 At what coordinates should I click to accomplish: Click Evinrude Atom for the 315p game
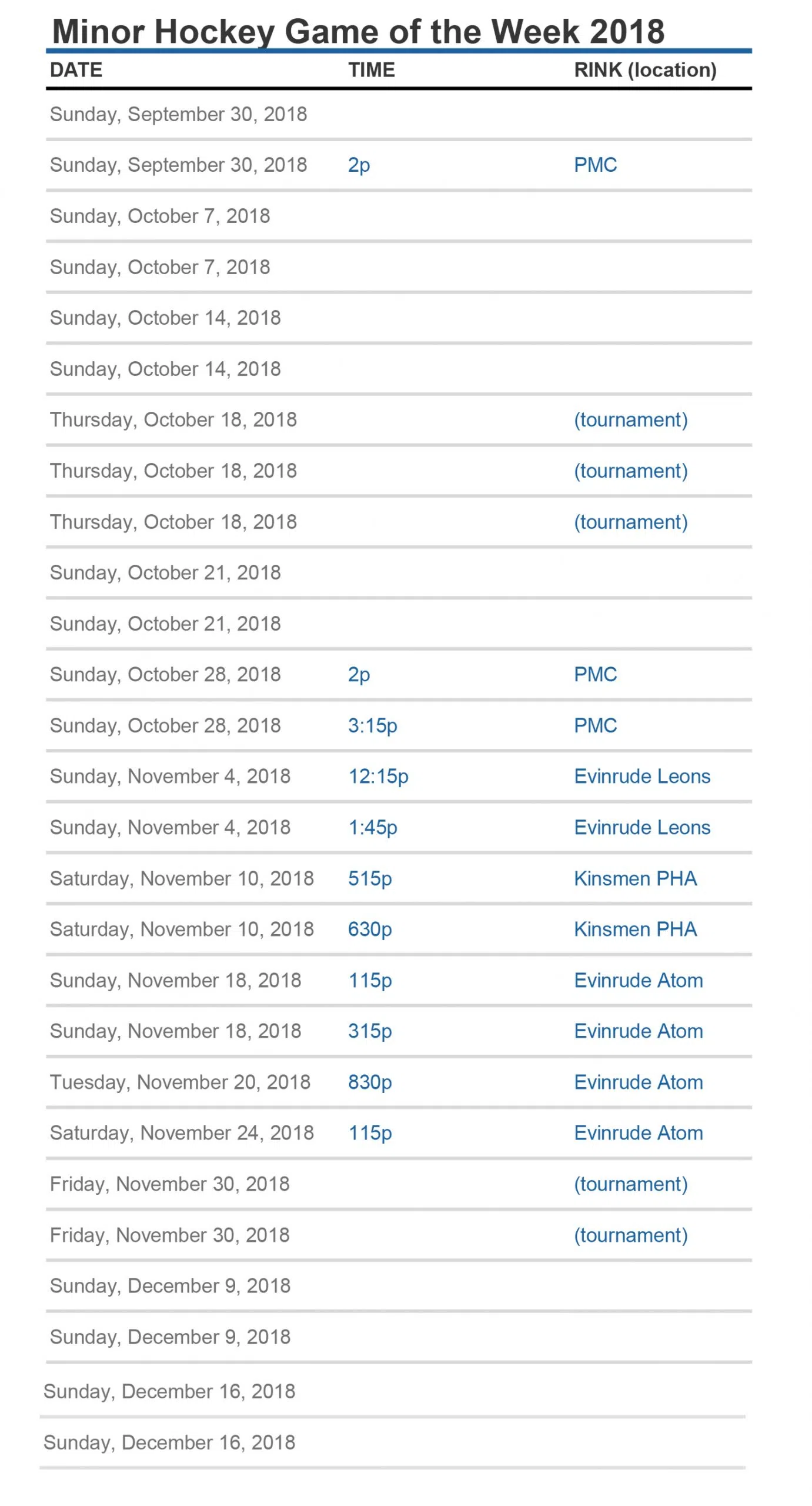[638, 1031]
